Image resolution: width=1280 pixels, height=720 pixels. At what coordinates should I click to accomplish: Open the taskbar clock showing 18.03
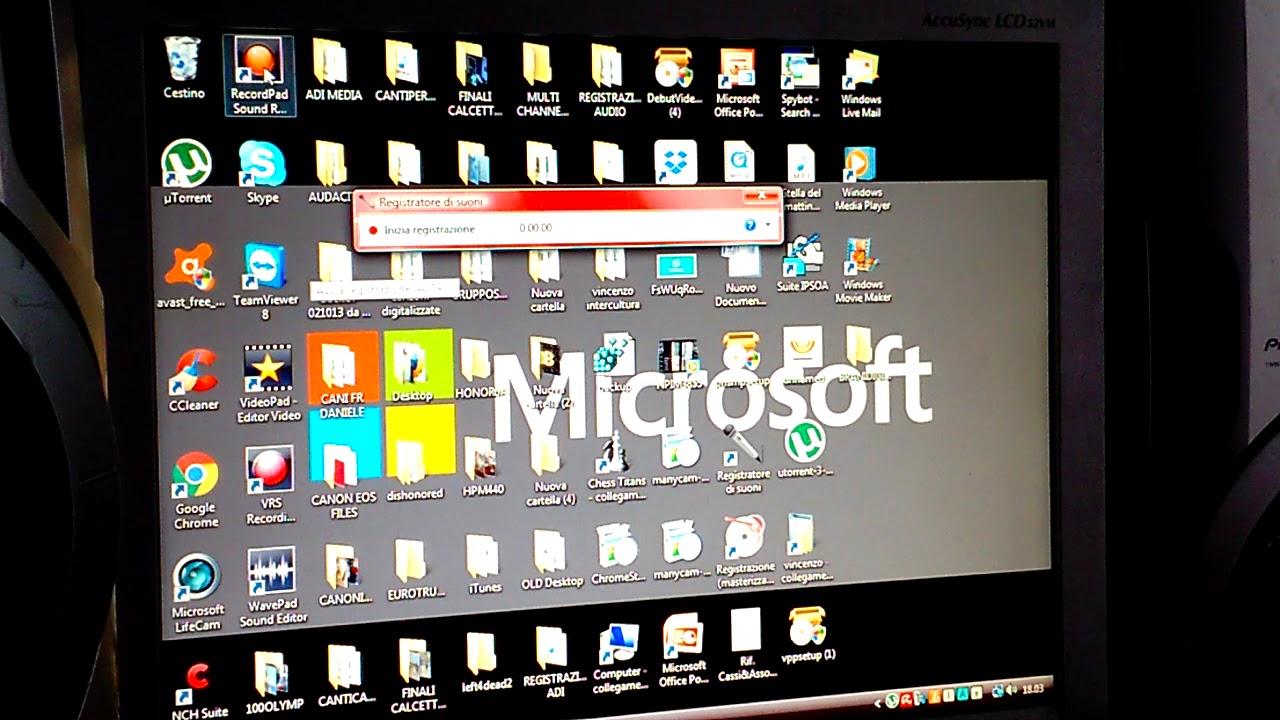point(1031,687)
